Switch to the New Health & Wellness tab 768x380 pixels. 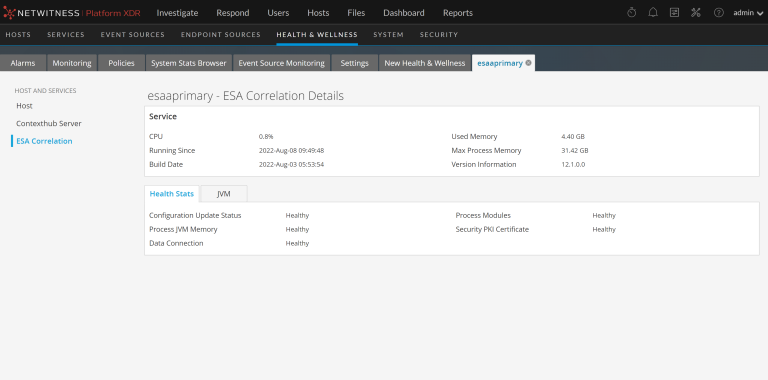point(425,63)
